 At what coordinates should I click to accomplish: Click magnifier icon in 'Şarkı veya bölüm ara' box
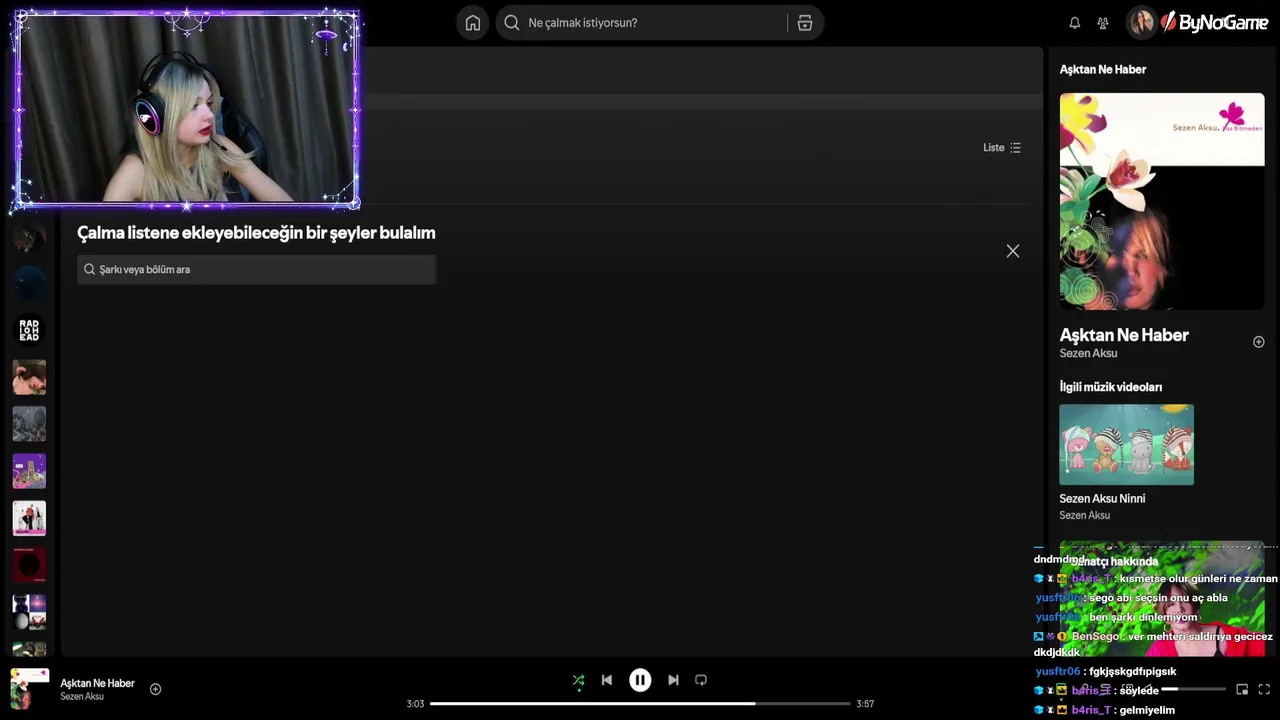click(89, 269)
